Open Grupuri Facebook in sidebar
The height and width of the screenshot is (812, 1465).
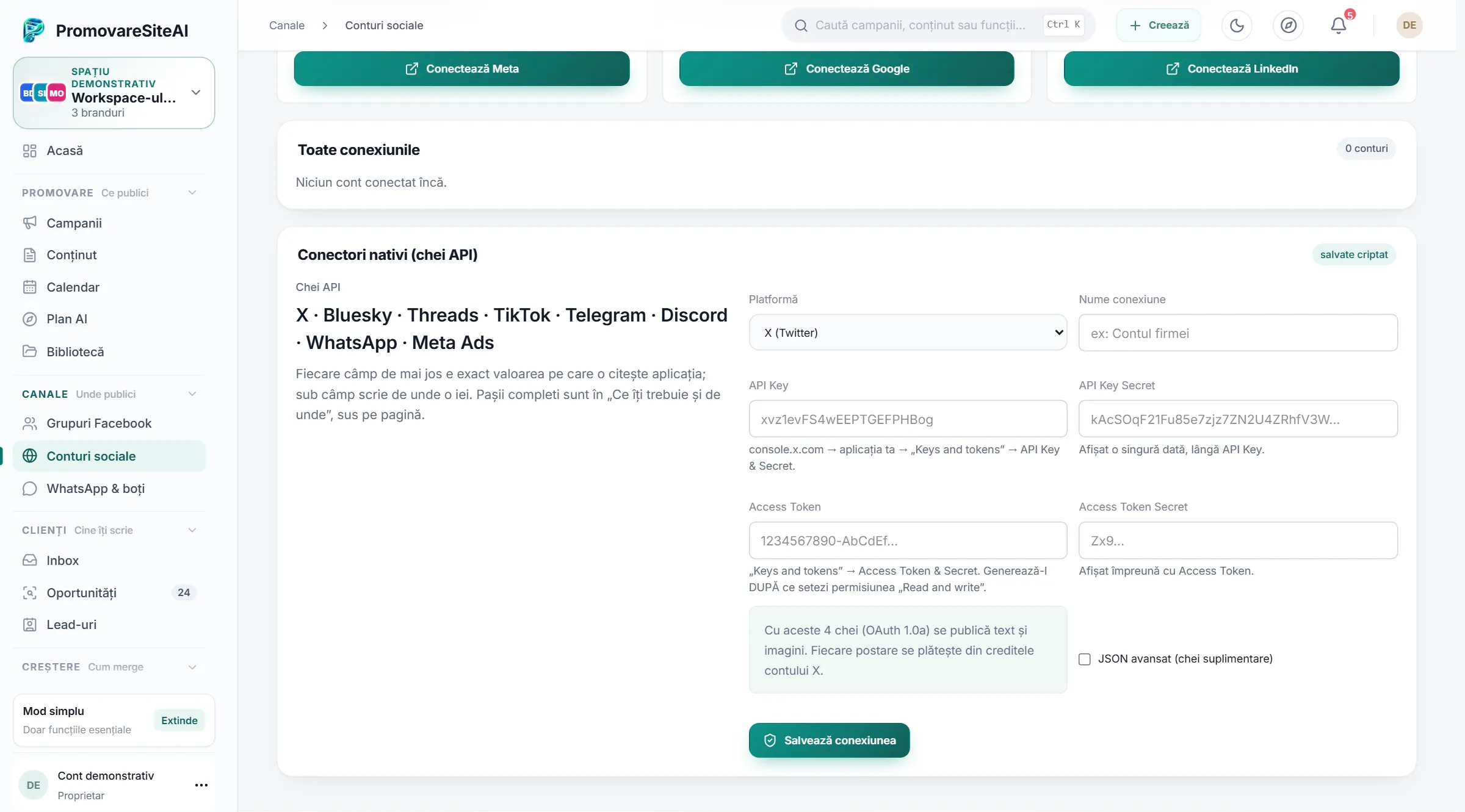coord(110,423)
